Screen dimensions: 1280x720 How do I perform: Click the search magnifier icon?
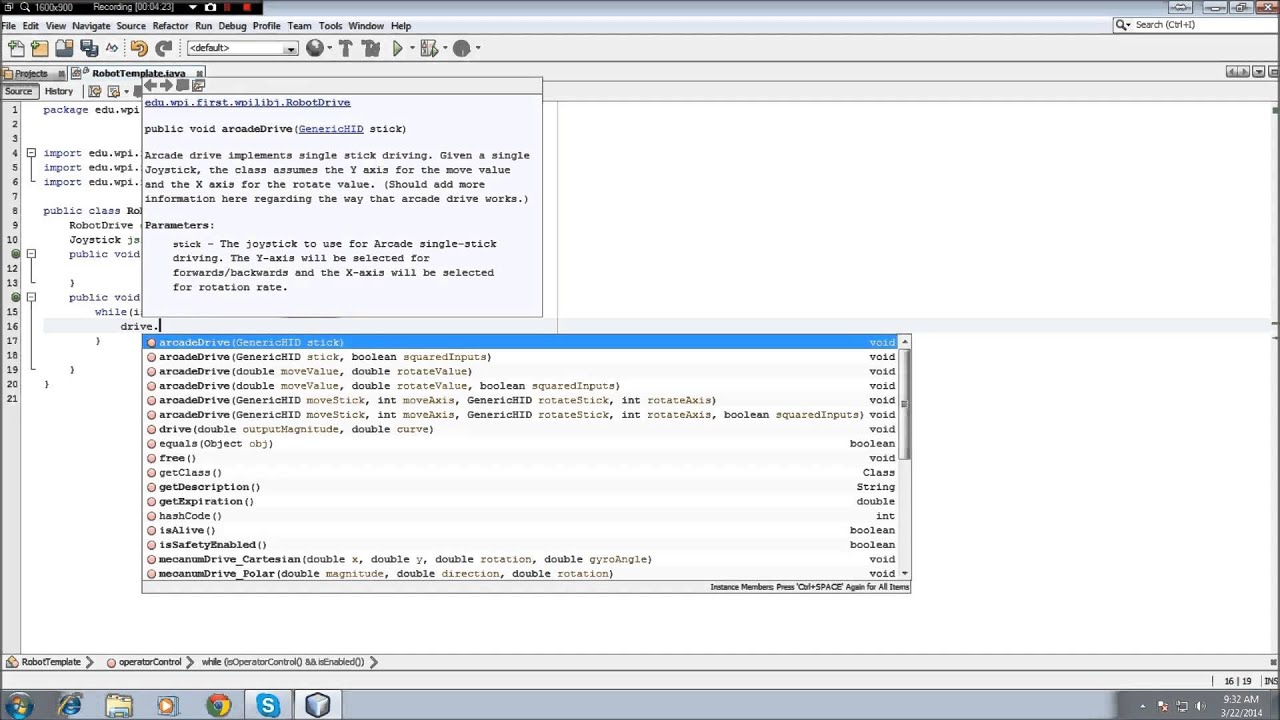tap(1122, 25)
